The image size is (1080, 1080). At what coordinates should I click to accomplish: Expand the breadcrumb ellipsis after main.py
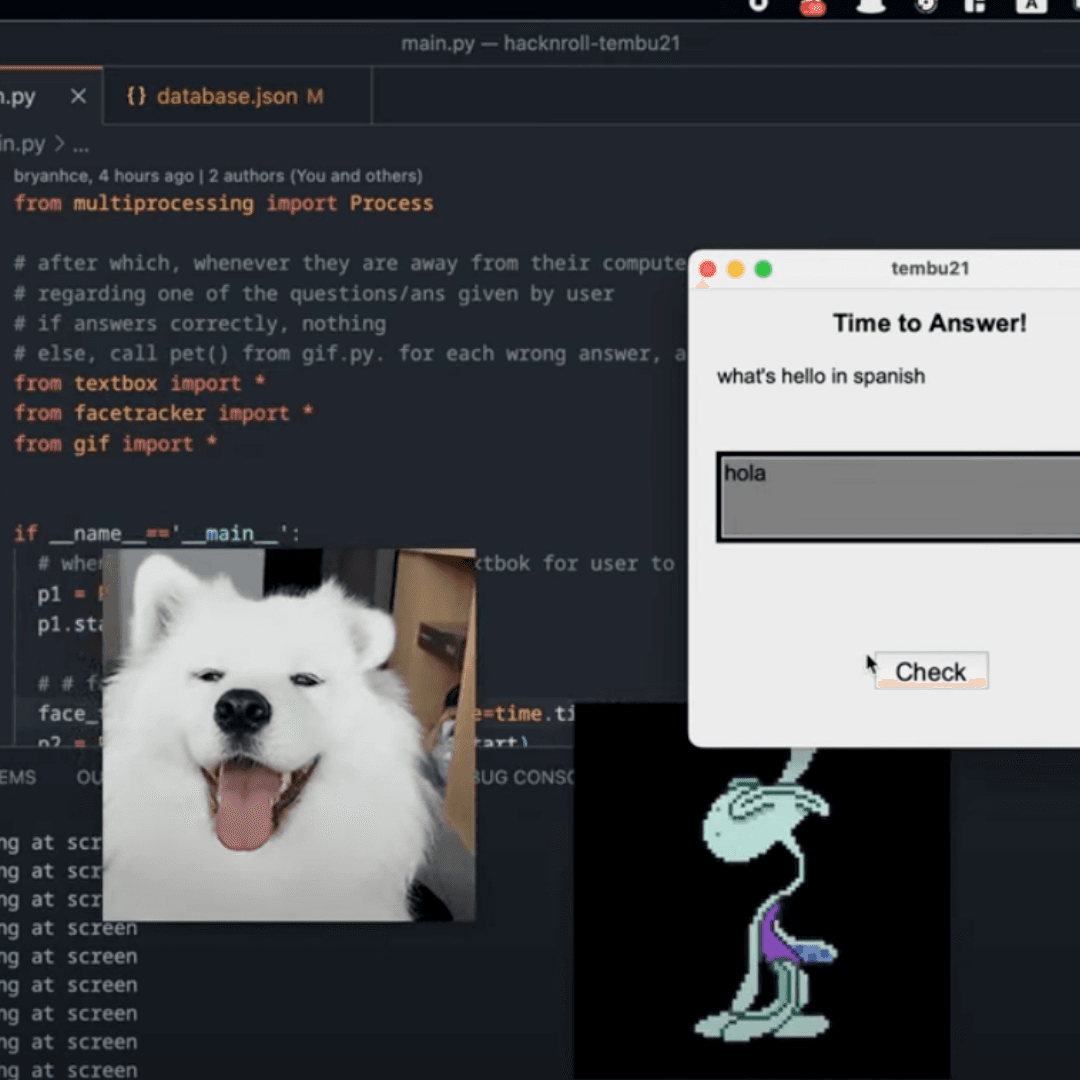81,145
